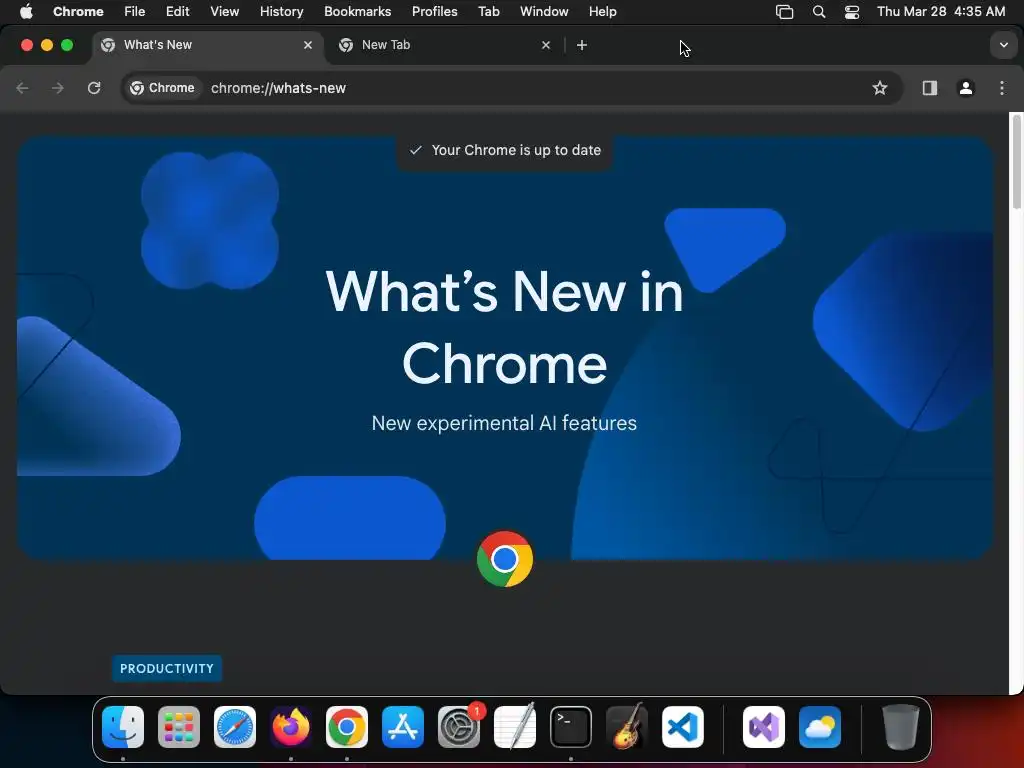Open the Chrome side panel

(930, 88)
